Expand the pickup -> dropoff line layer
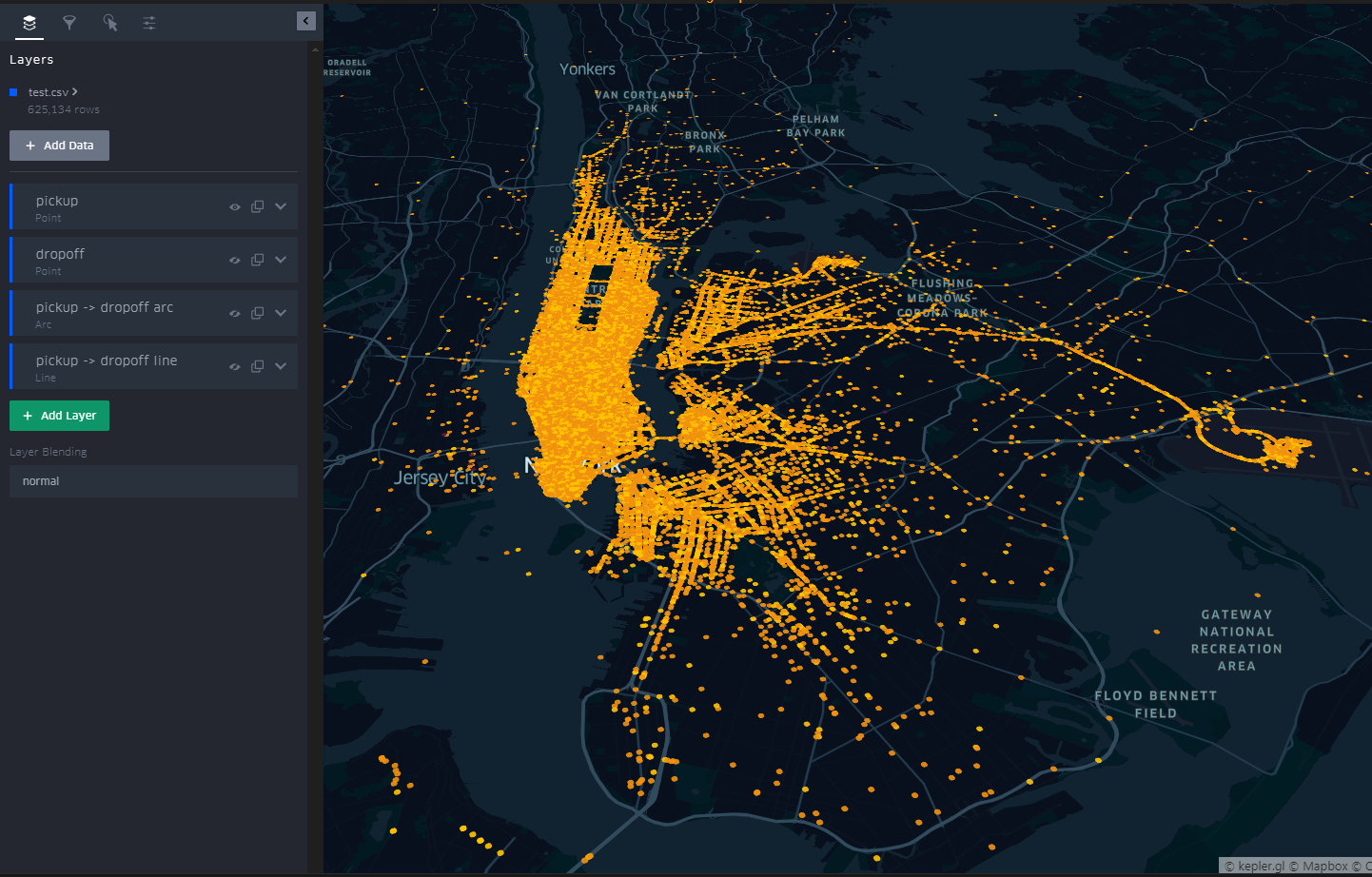Viewport: 1372px width, 877px height. (281, 366)
